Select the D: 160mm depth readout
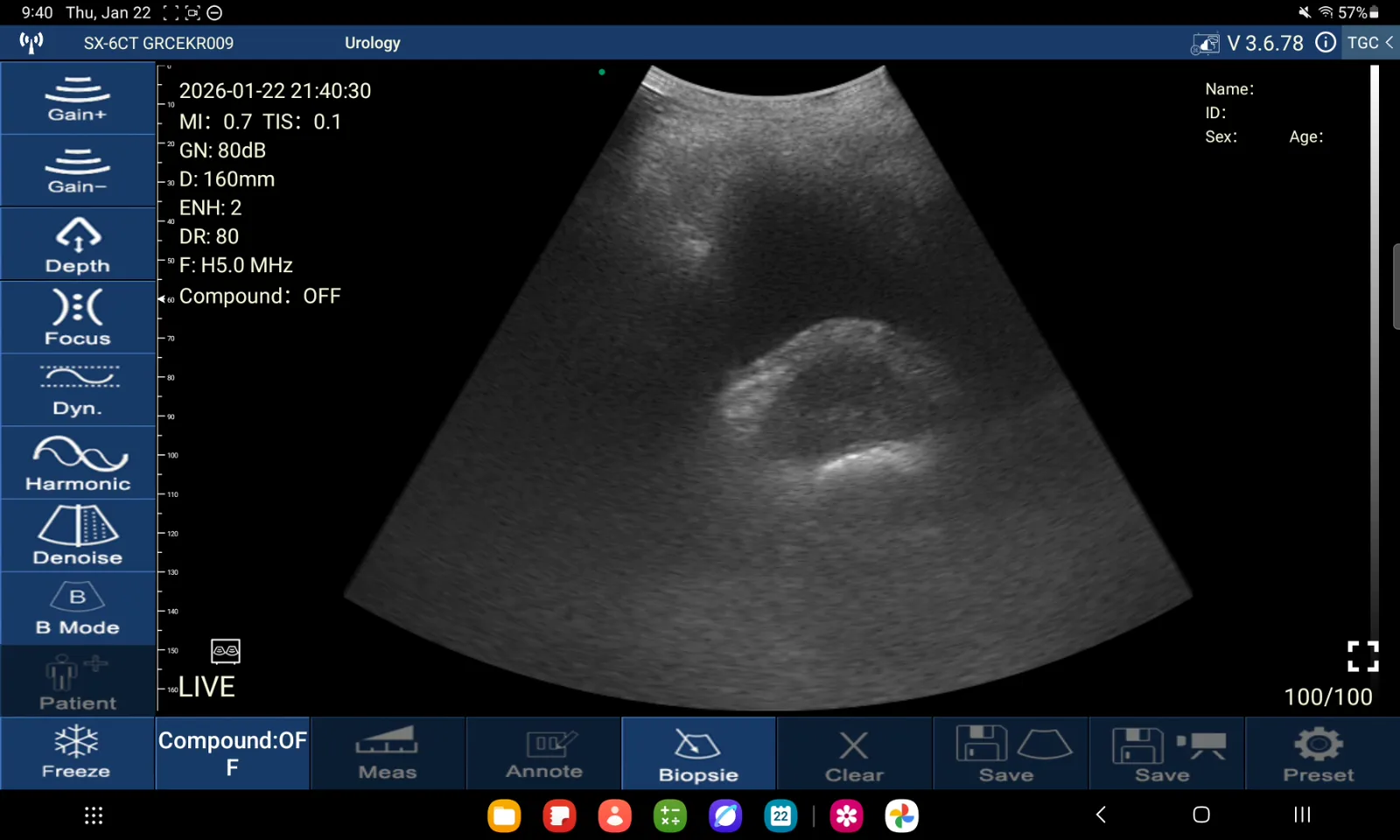The width and height of the screenshot is (1400, 840). 227,179
